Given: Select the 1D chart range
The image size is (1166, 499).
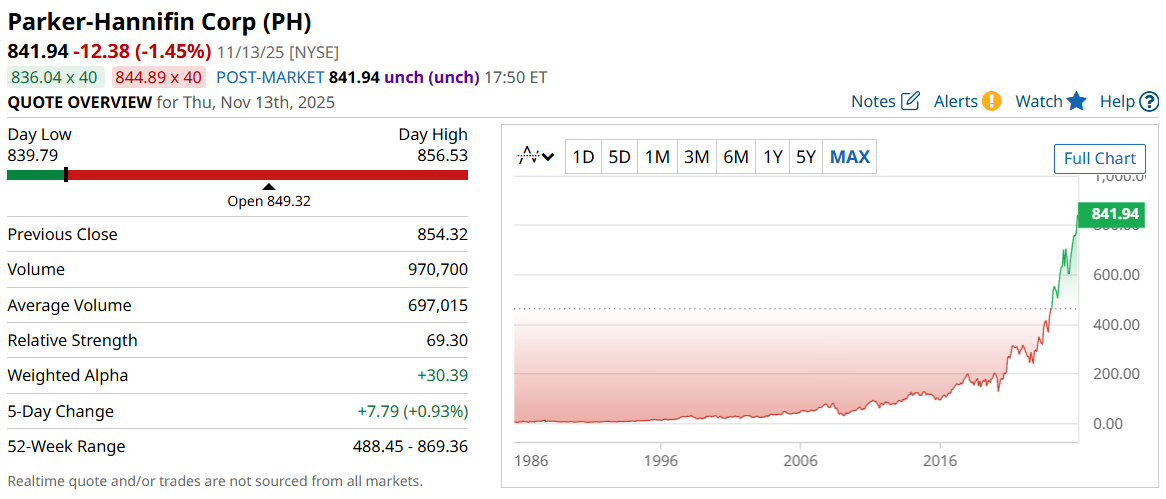Looking at the screenshot, I should click(x=583, y=157).
